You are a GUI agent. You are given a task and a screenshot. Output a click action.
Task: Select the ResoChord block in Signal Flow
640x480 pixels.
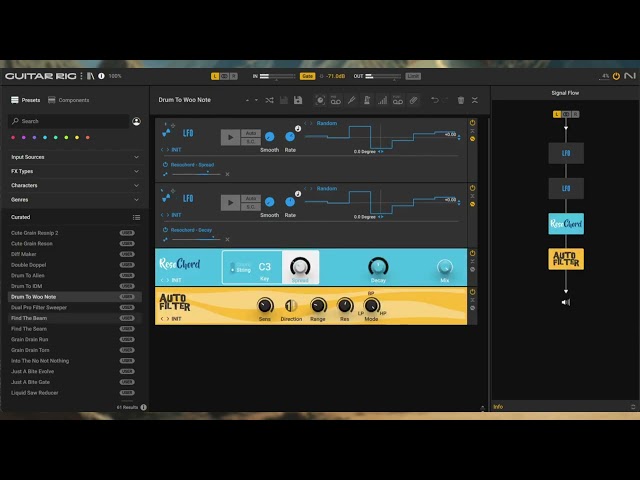(x=566, y=224)
